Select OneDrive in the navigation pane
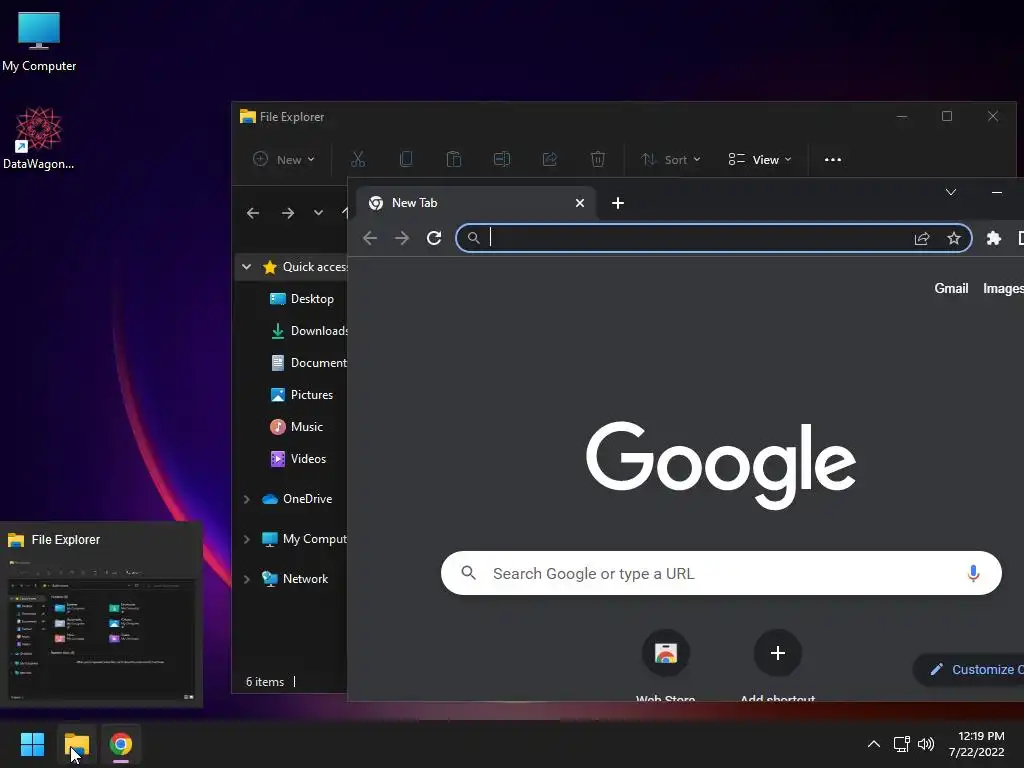The image size is (1024, 768). (297, 499)
